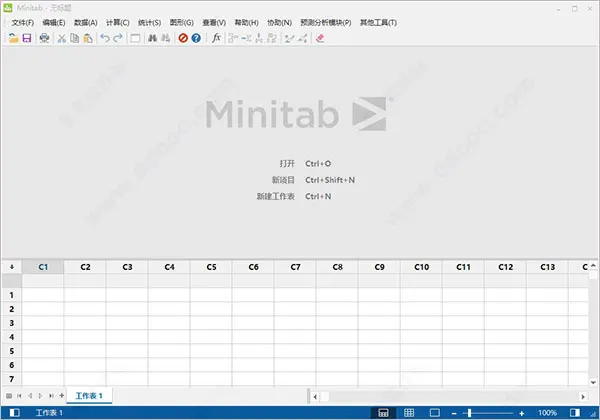600x420 pixels.
Task: Click the Undo arrow icon
Action: pos(105,37)
